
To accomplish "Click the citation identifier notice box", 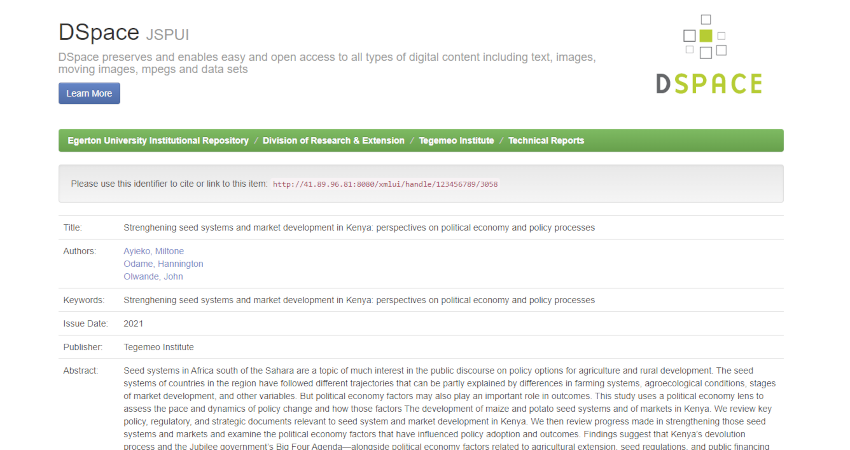I will click(421, 184).
